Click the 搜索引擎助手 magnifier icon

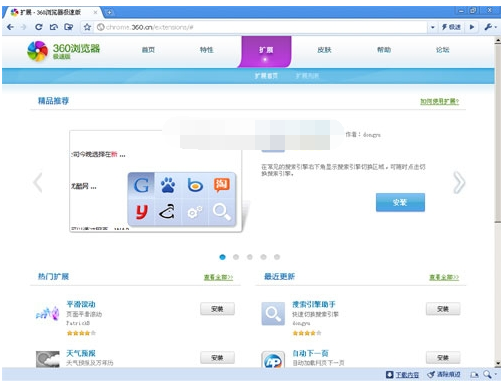pyautogui.click(x=273, y=314)
